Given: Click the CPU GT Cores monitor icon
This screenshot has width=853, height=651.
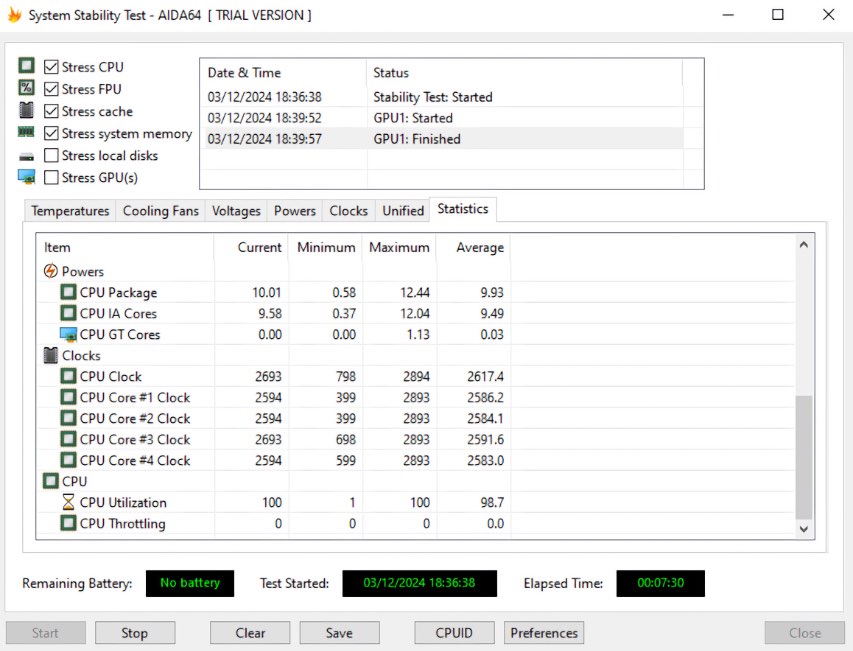Looking at the screenshot, I should pyautogui.click(x=68, y=334).
